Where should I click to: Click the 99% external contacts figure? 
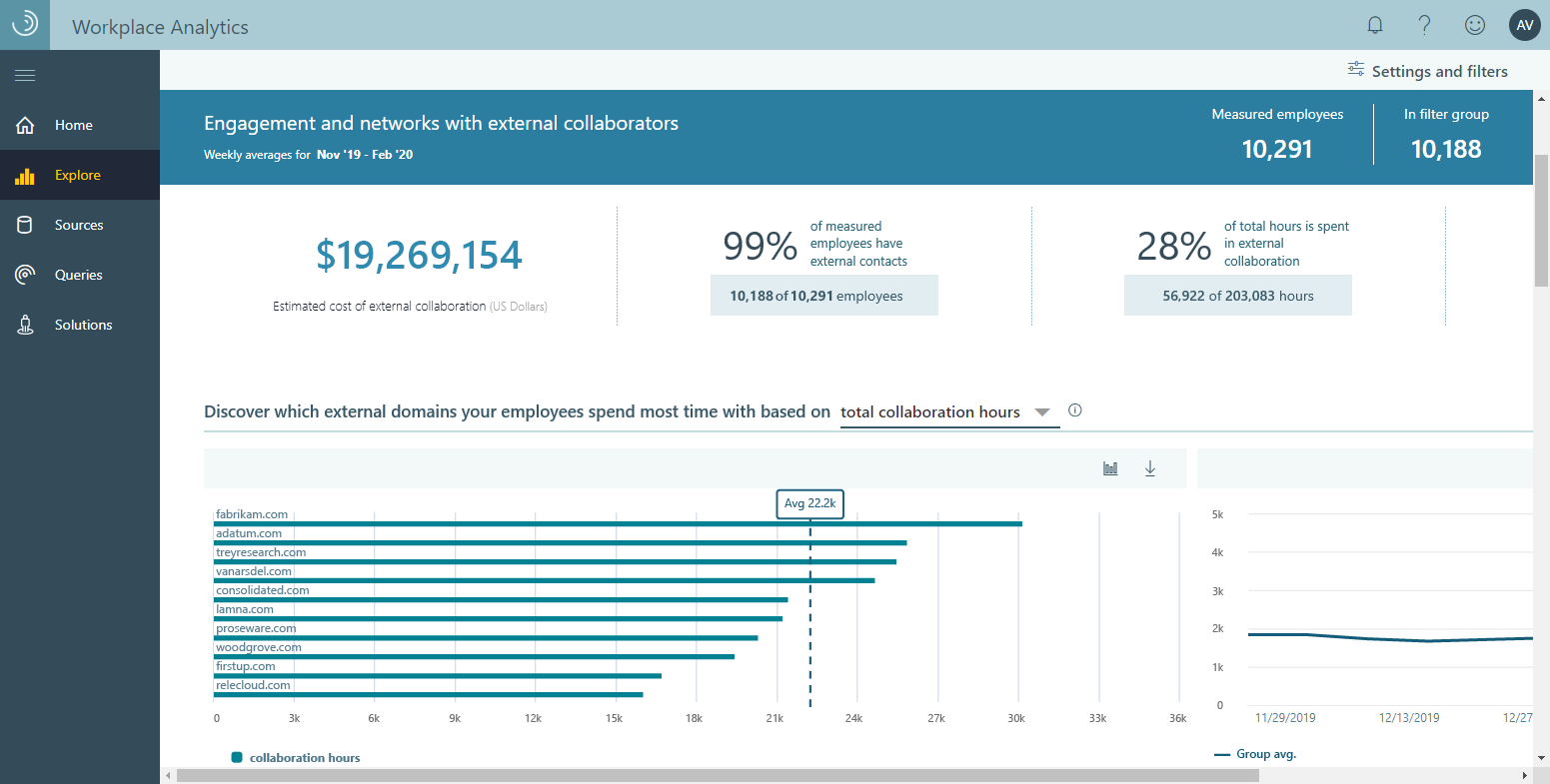(761, 246)
